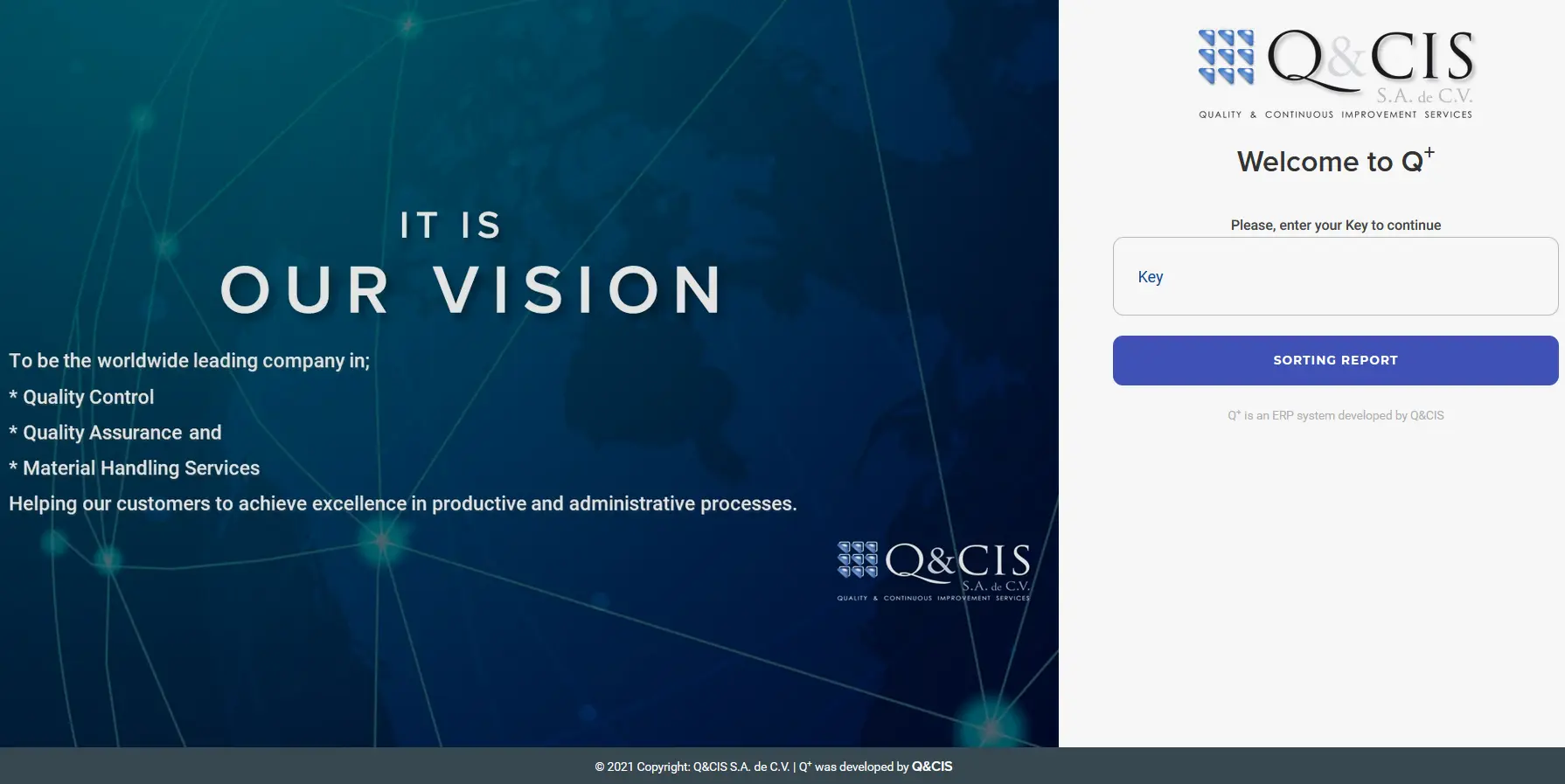The width and height of the screenshot is (1565, 784).
Task: Click the Q&CIS logo above the welcome heading
Action: [x=1335, y=73]
